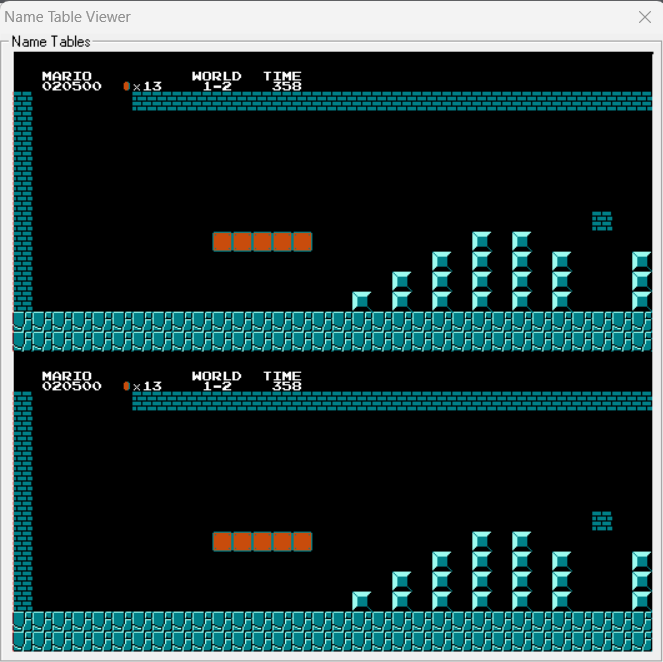Click the Name Table Viewer title text
The width and height of the screenshot is (663, 662).
[x=67, y=17]
